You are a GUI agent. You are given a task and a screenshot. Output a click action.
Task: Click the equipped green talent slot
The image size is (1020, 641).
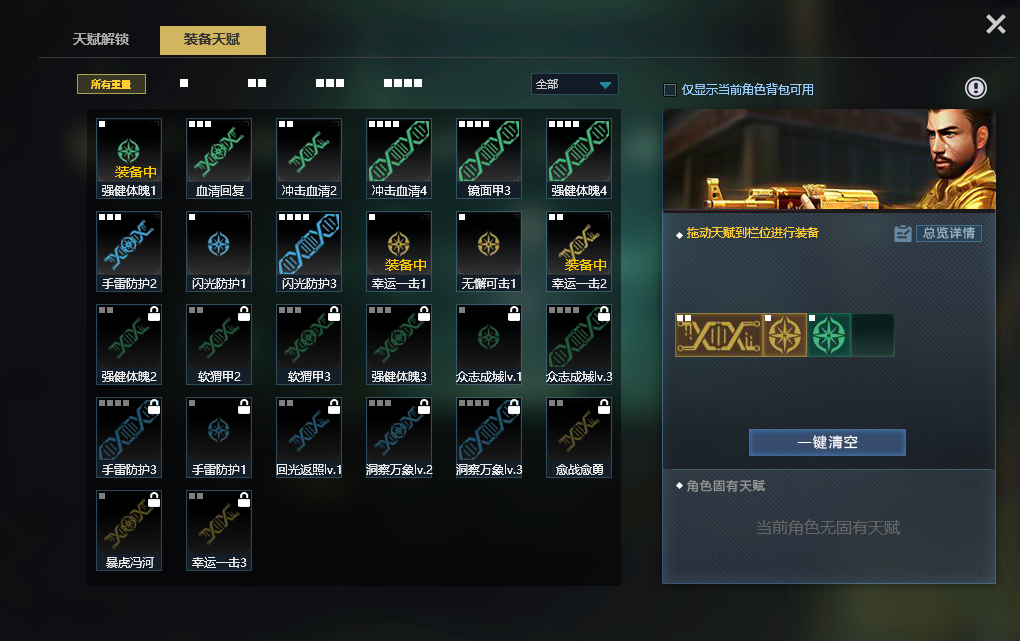[828, 335]
